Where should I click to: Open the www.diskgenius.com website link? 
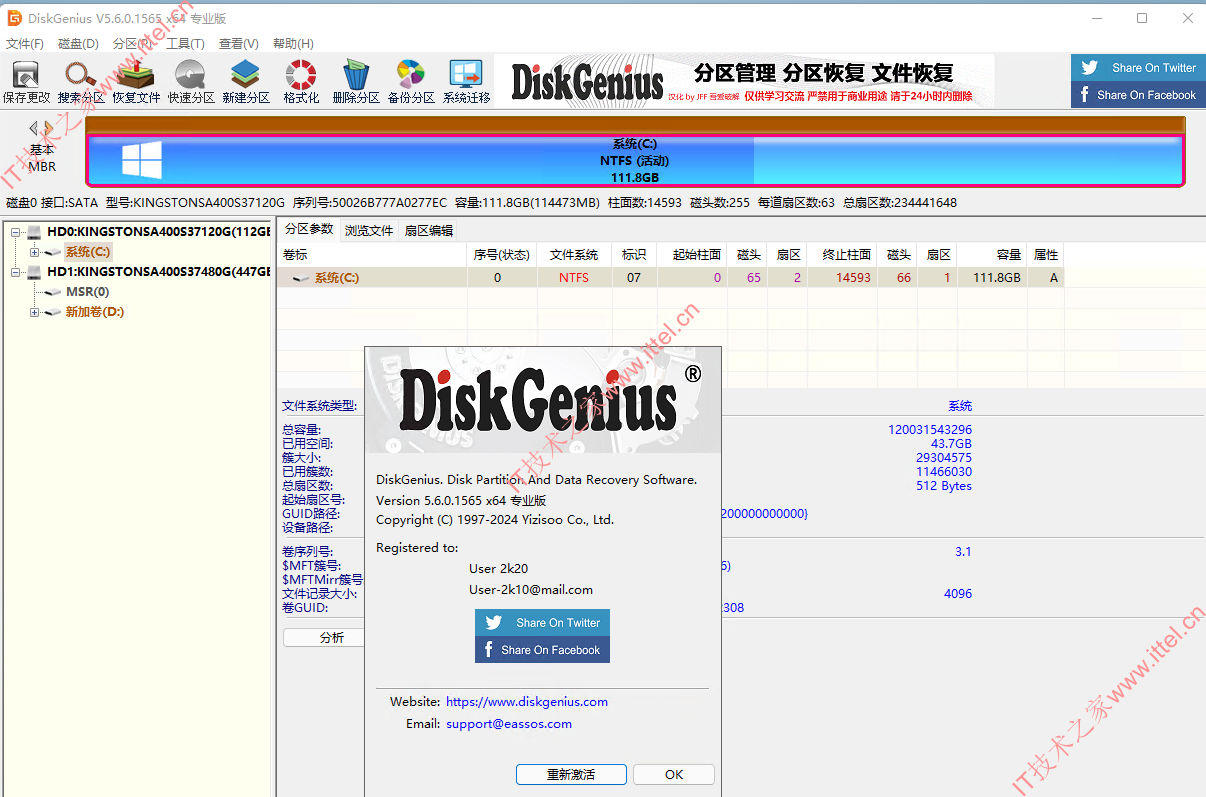click(x=527, y=702)
